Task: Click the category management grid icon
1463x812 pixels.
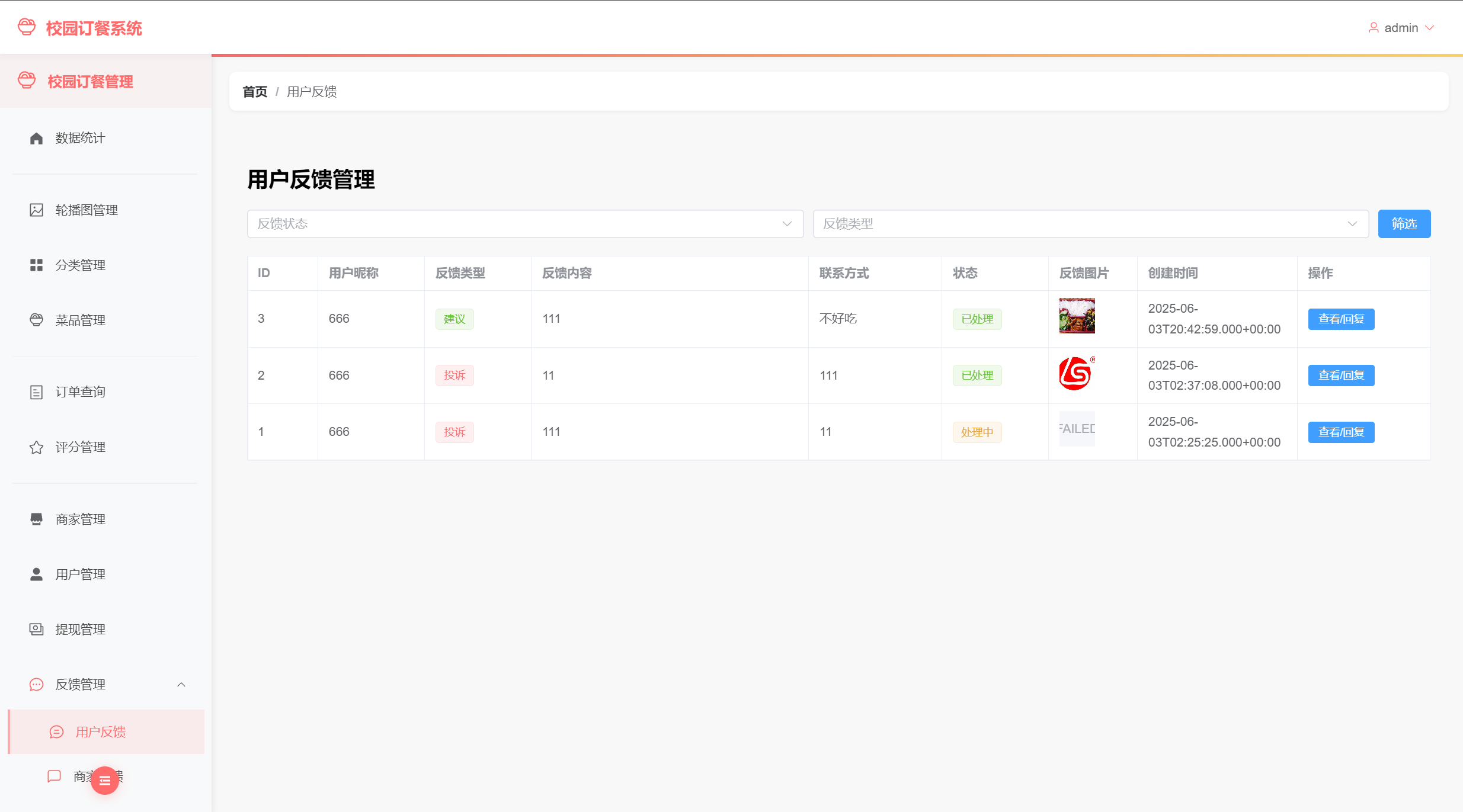Action: pos(36,265)
